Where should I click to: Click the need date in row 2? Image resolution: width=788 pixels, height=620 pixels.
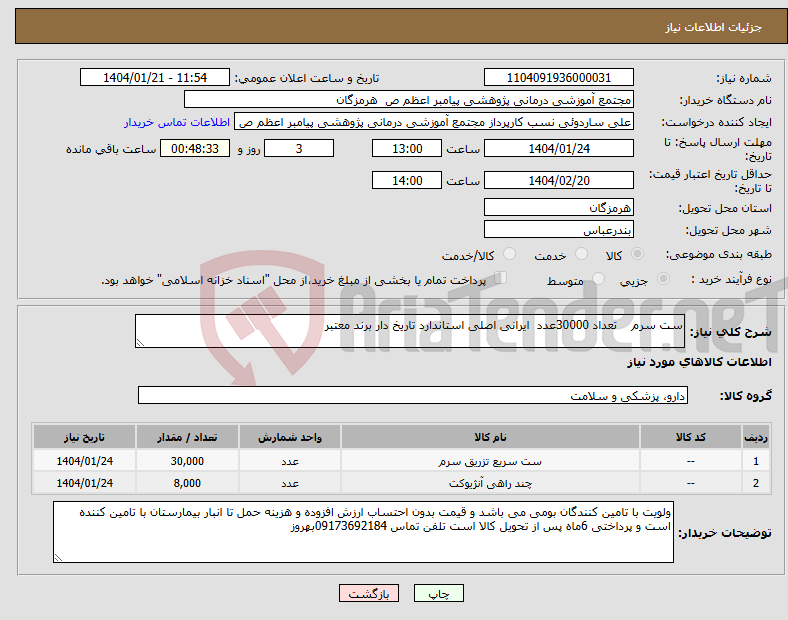84,483
